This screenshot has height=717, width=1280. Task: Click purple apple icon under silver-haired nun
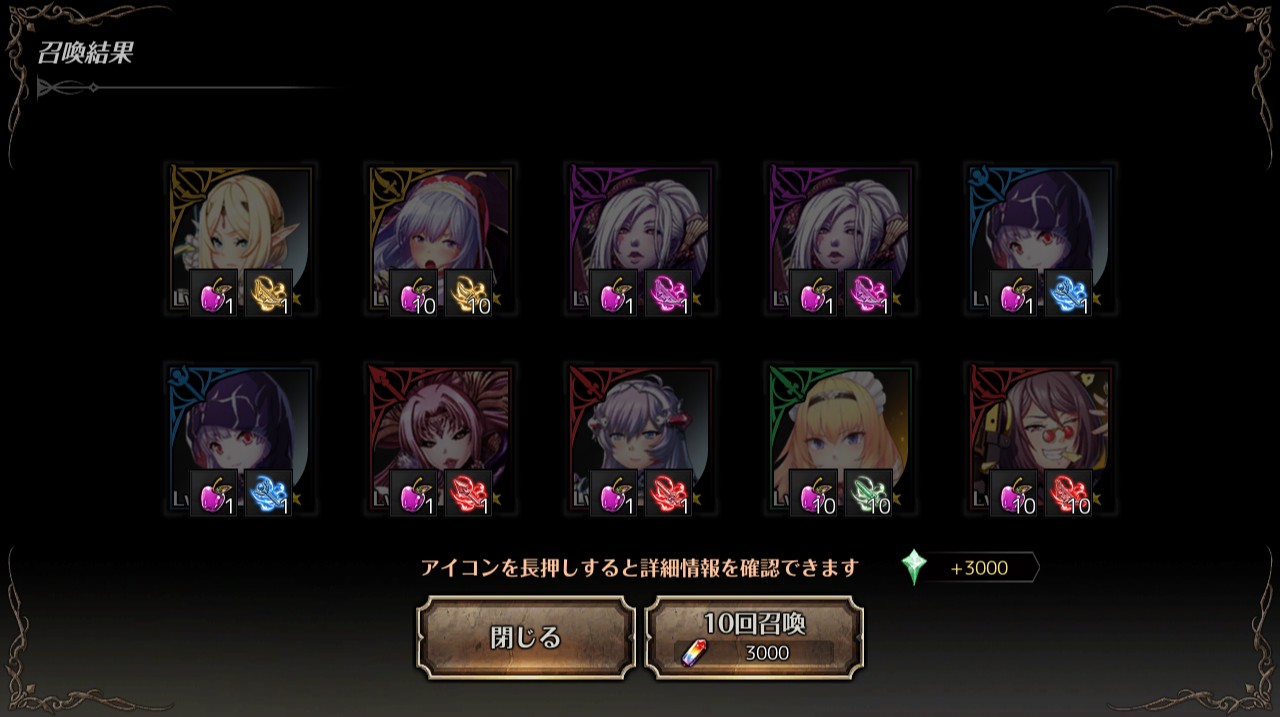point(414,293)
